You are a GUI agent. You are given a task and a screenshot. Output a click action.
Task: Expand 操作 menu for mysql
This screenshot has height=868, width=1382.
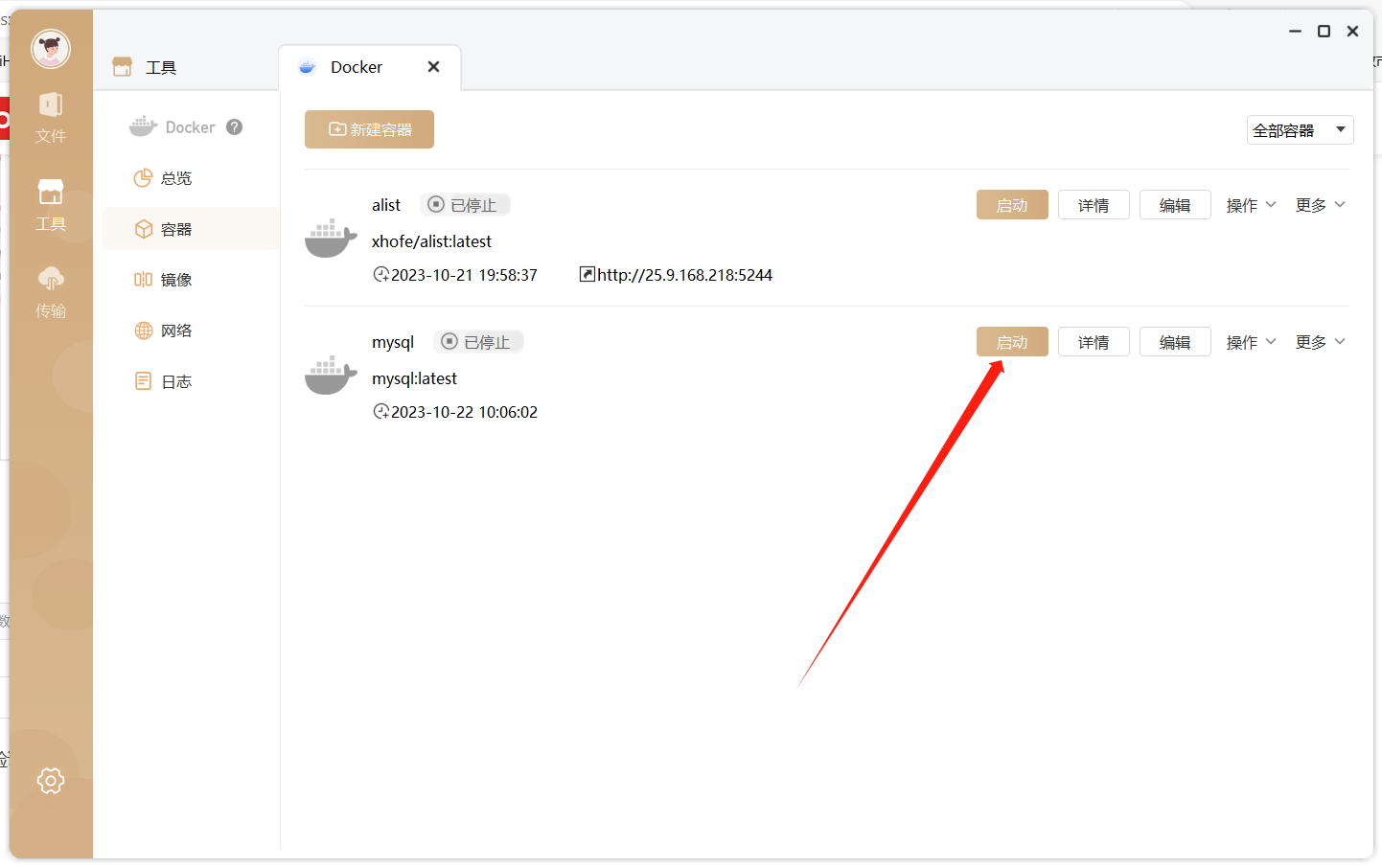(x=1251, y=342)
